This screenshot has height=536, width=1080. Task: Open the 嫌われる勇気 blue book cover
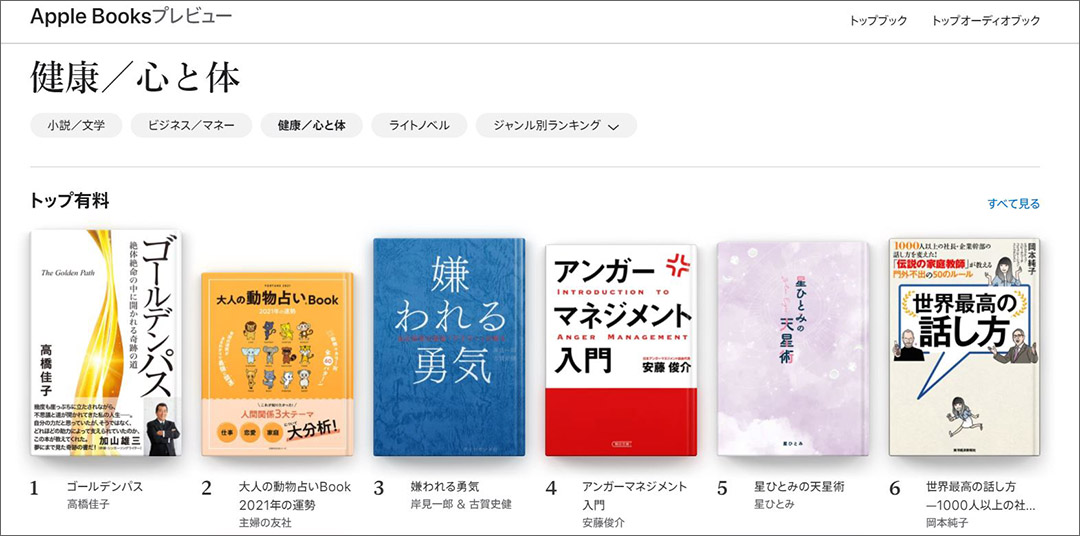[449, 347]
